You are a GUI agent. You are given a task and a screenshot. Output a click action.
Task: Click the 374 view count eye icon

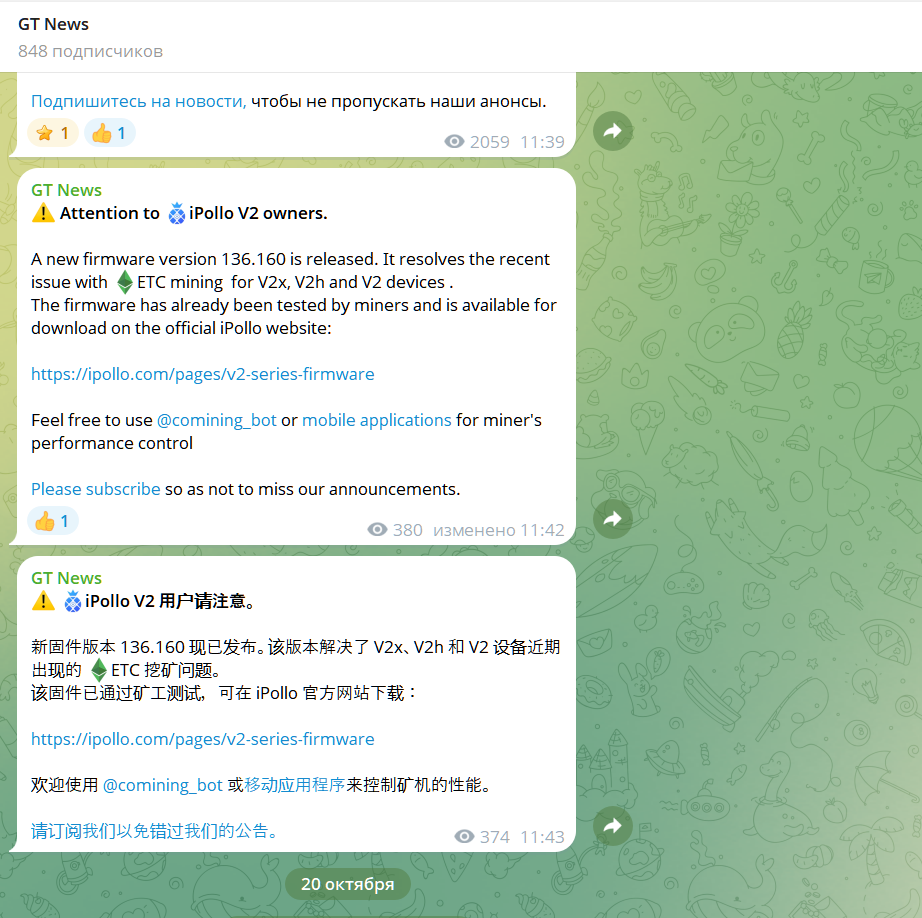tap(465, 836)
